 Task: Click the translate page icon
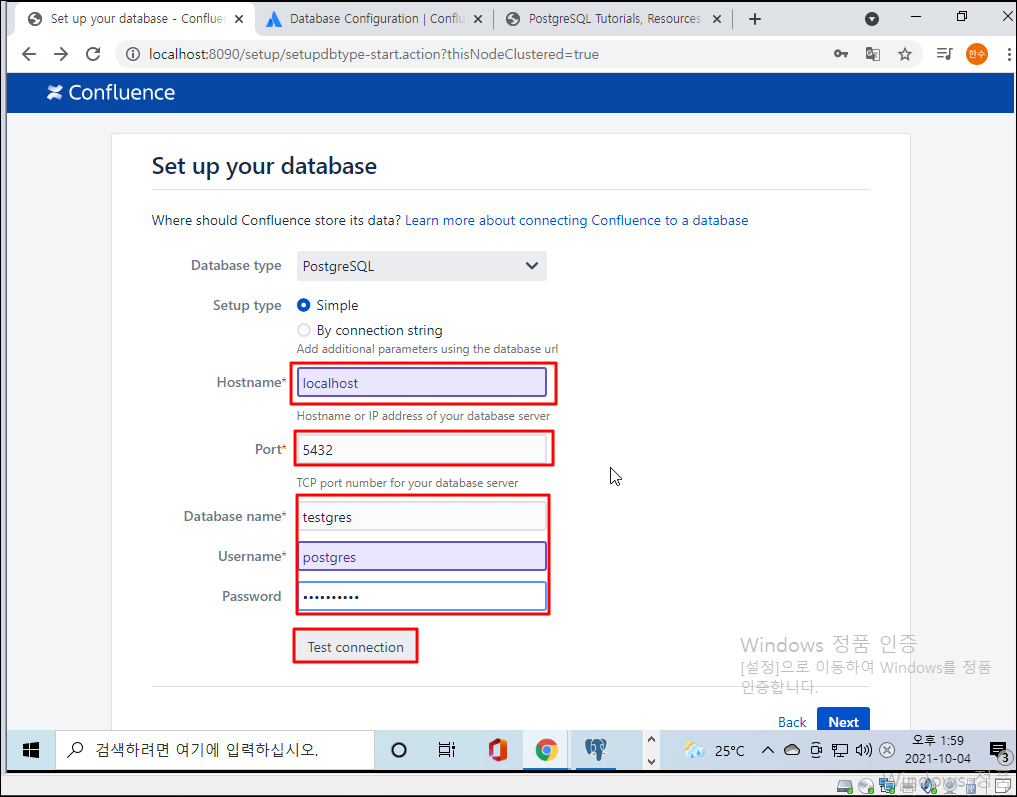coord(873,54)
